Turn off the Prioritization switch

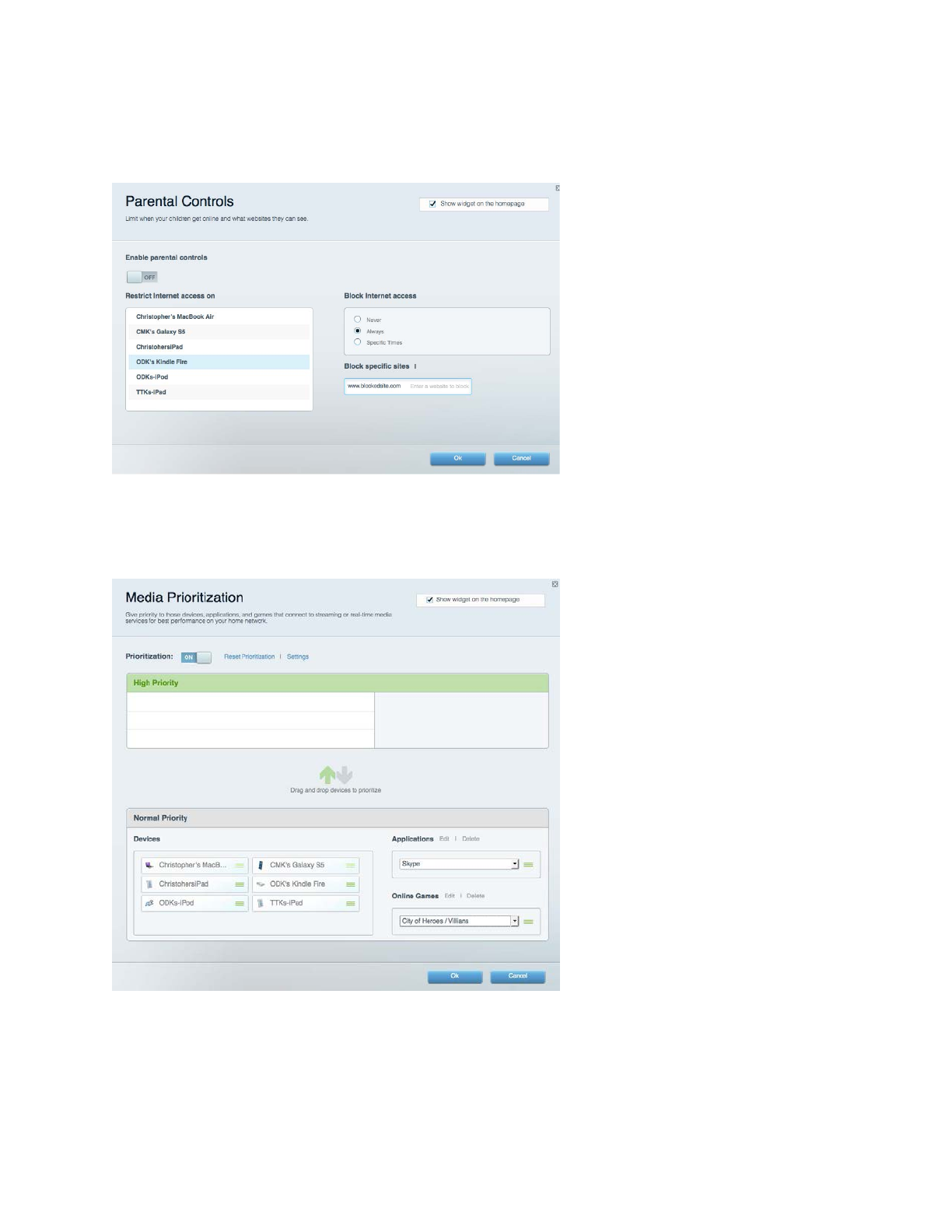pos(196,657)
